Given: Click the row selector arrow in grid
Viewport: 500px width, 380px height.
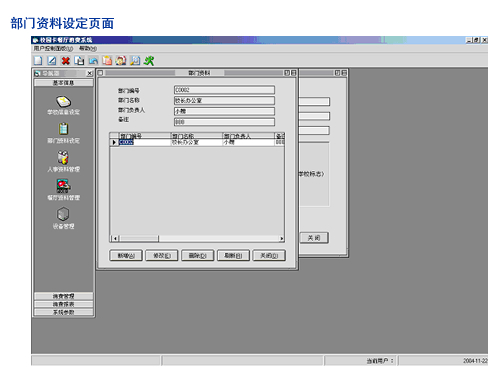Looking at the screenshot, I should click(114, 142).
